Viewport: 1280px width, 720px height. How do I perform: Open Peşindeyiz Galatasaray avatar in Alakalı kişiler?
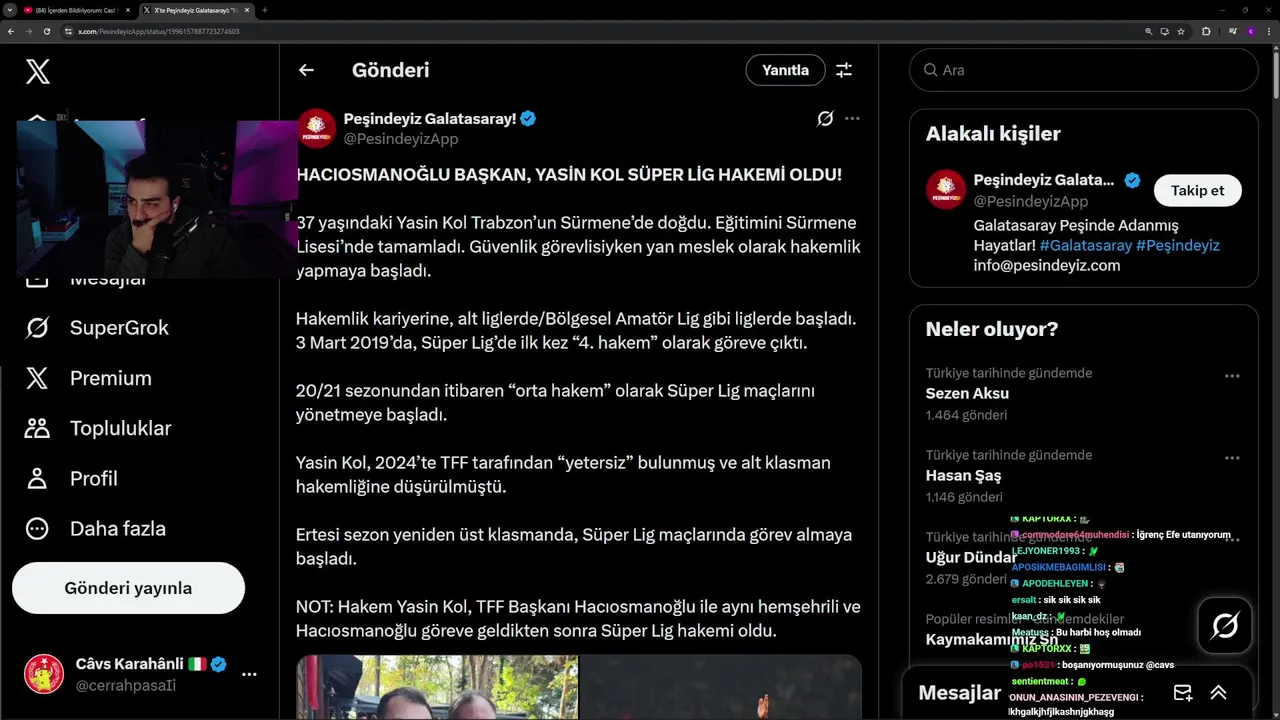(x=945, y=190)
